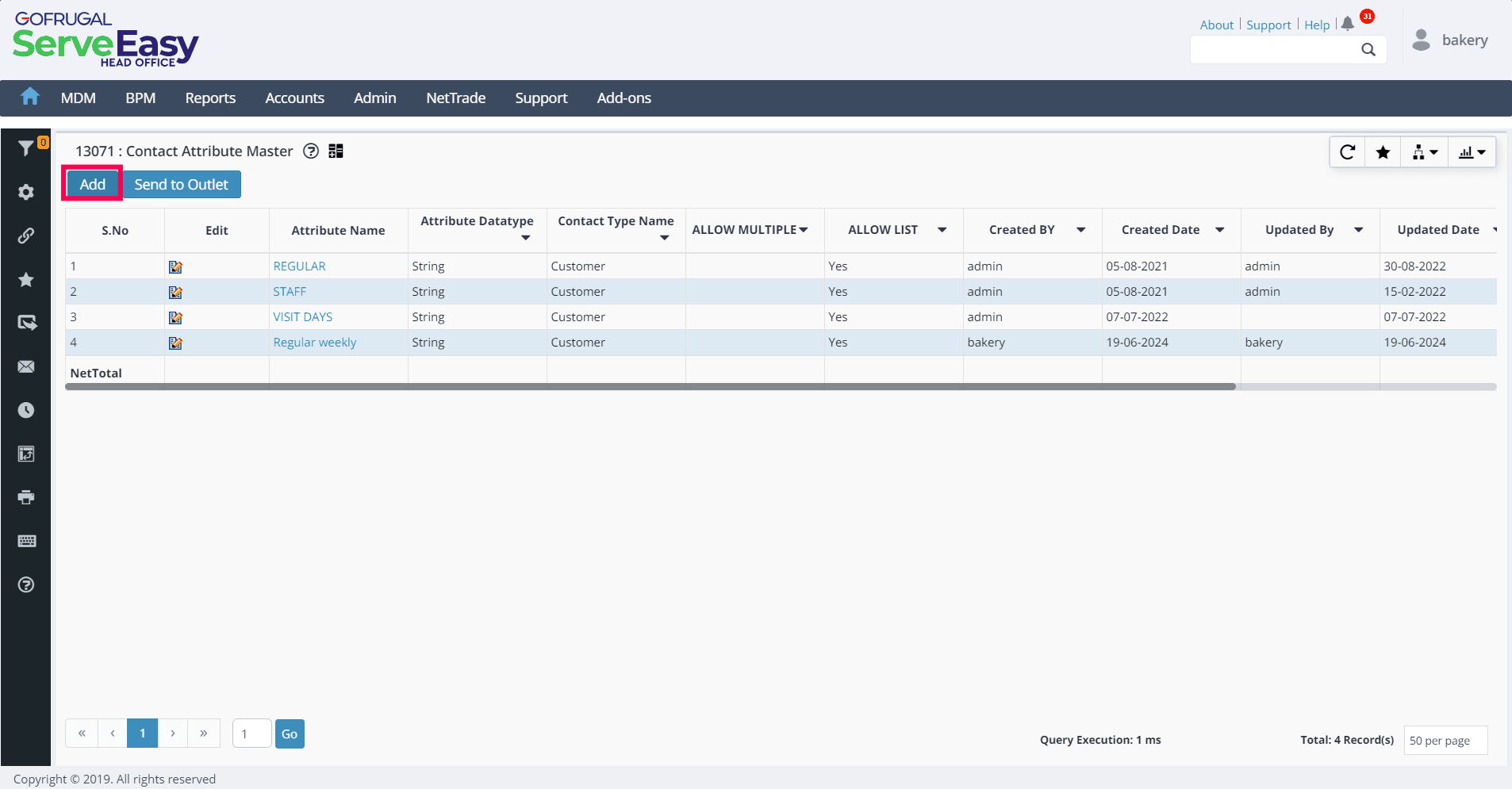Screen dimensions: 1512x789
Task: Click the horizontal table scrollbar
Action: click(650, 387)
